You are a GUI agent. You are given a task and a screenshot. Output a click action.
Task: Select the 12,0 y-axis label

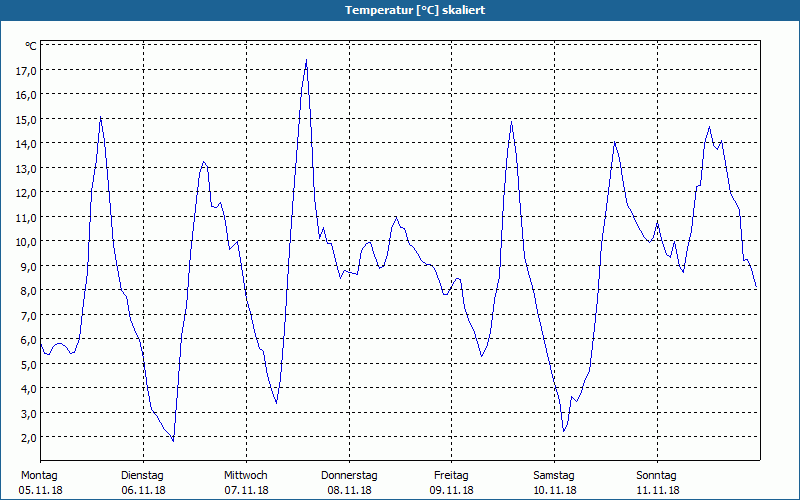tap(26, 193)
